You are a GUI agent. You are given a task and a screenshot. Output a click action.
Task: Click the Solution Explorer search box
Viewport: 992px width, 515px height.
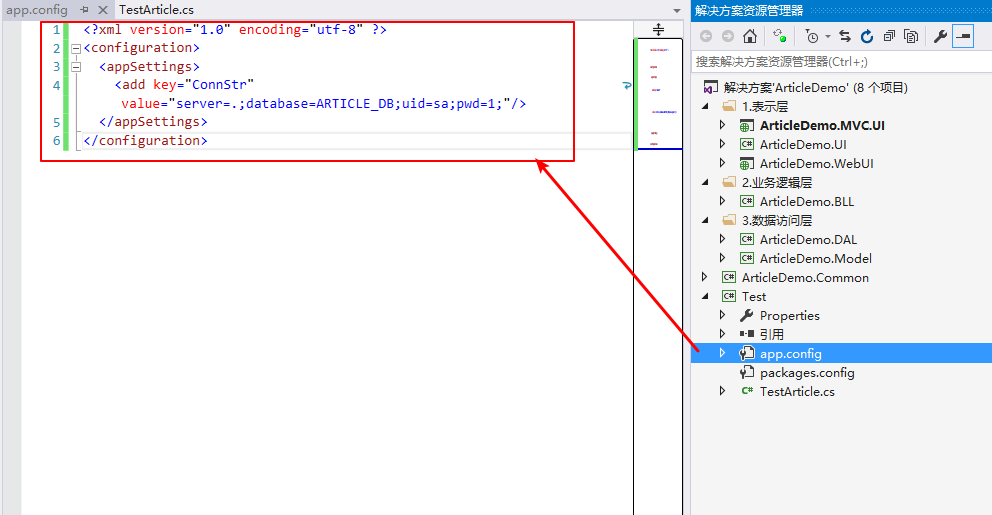click(x=840, y=61)
